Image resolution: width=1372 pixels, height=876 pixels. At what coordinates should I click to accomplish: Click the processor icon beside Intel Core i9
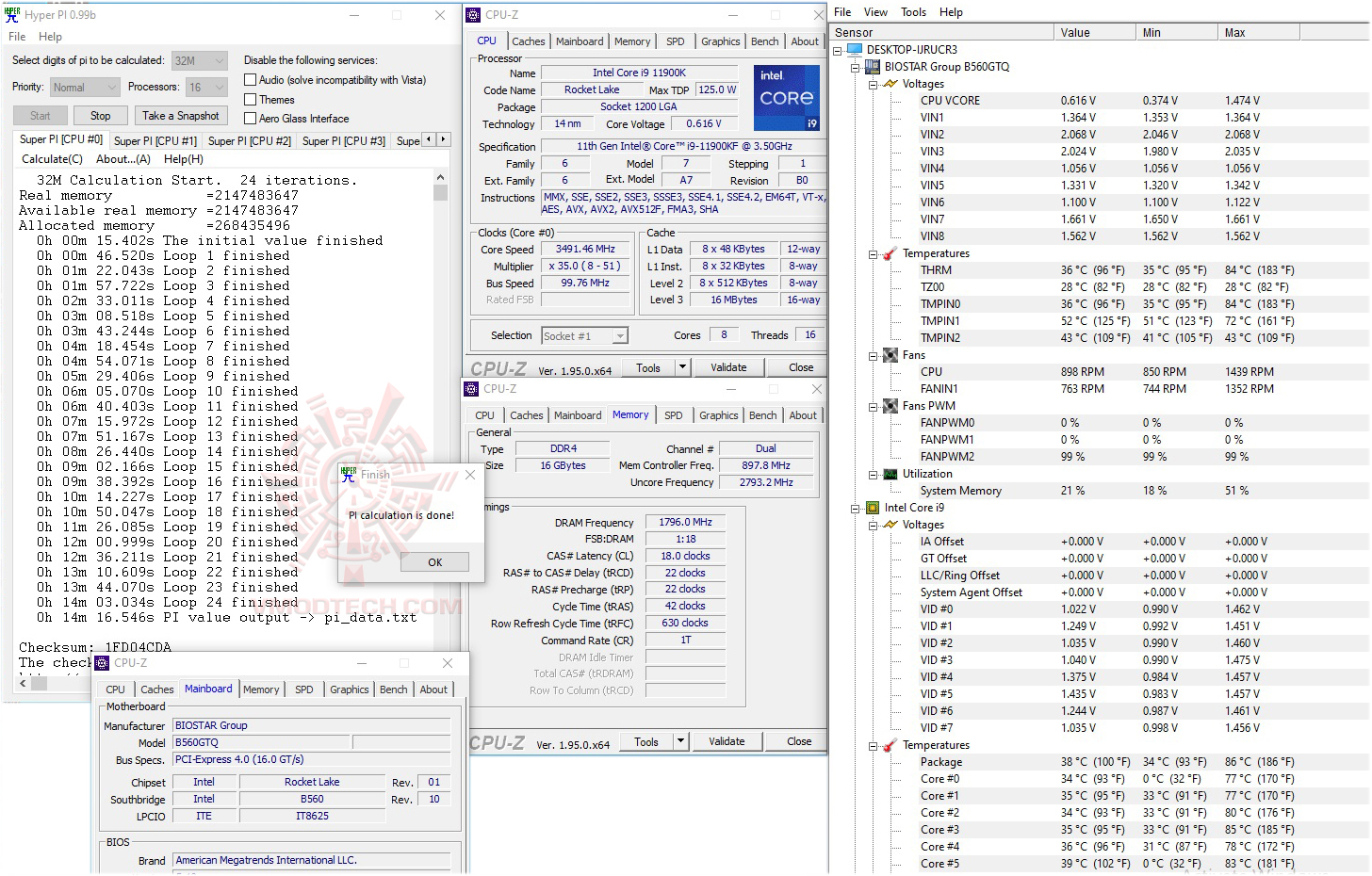[873, 508]
